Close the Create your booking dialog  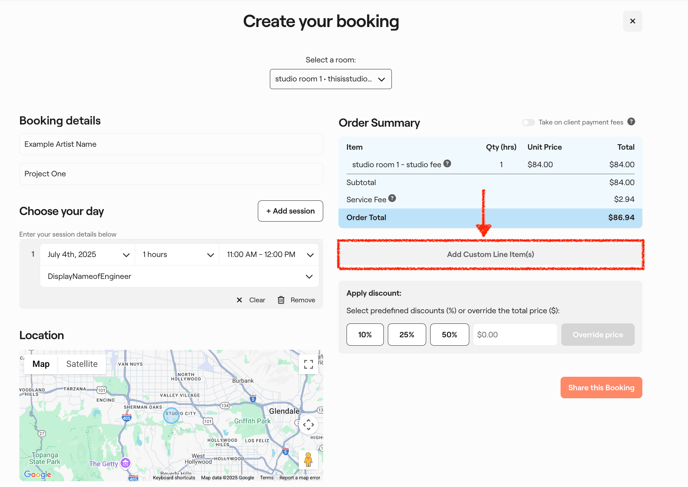point(632,21)
